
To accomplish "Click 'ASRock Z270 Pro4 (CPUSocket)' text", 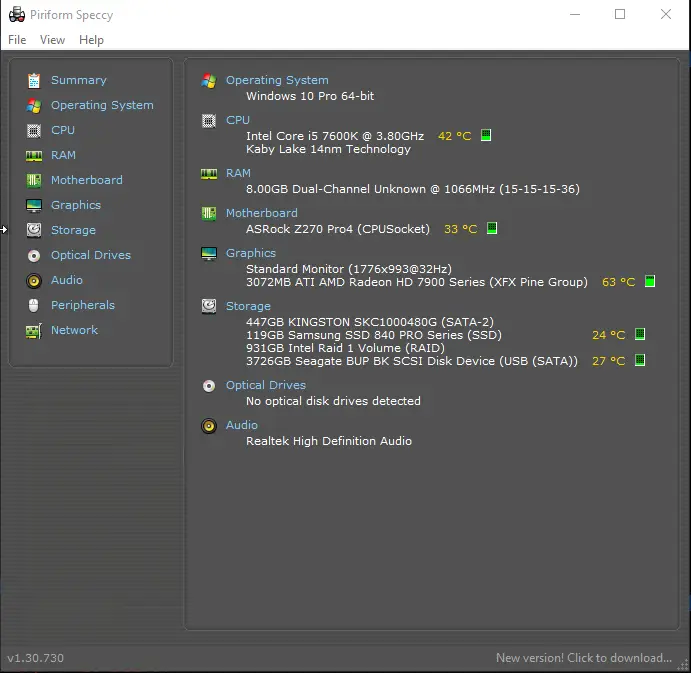I will (x=338, y=229).
